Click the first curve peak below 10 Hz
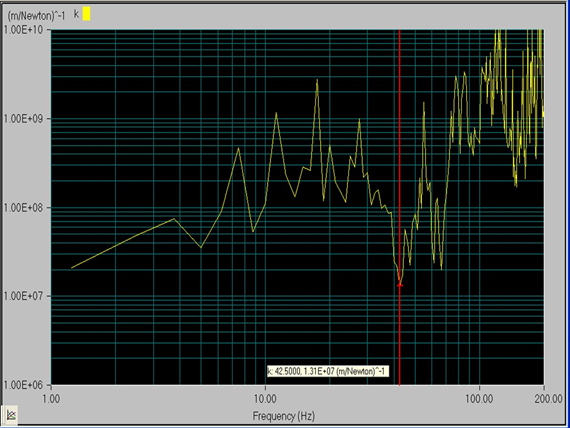 238,148
